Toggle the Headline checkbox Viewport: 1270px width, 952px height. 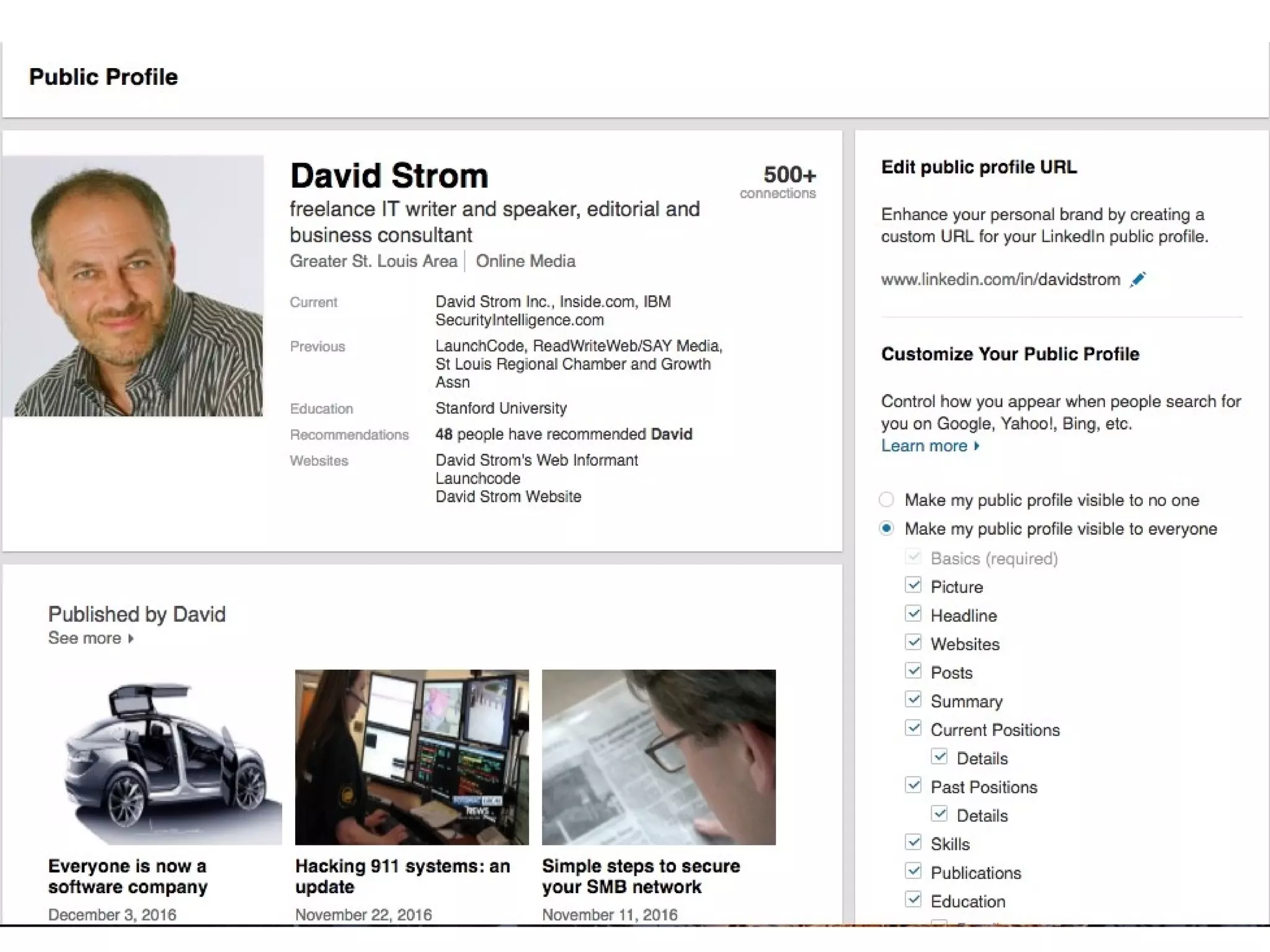click(x=913, y=614)
